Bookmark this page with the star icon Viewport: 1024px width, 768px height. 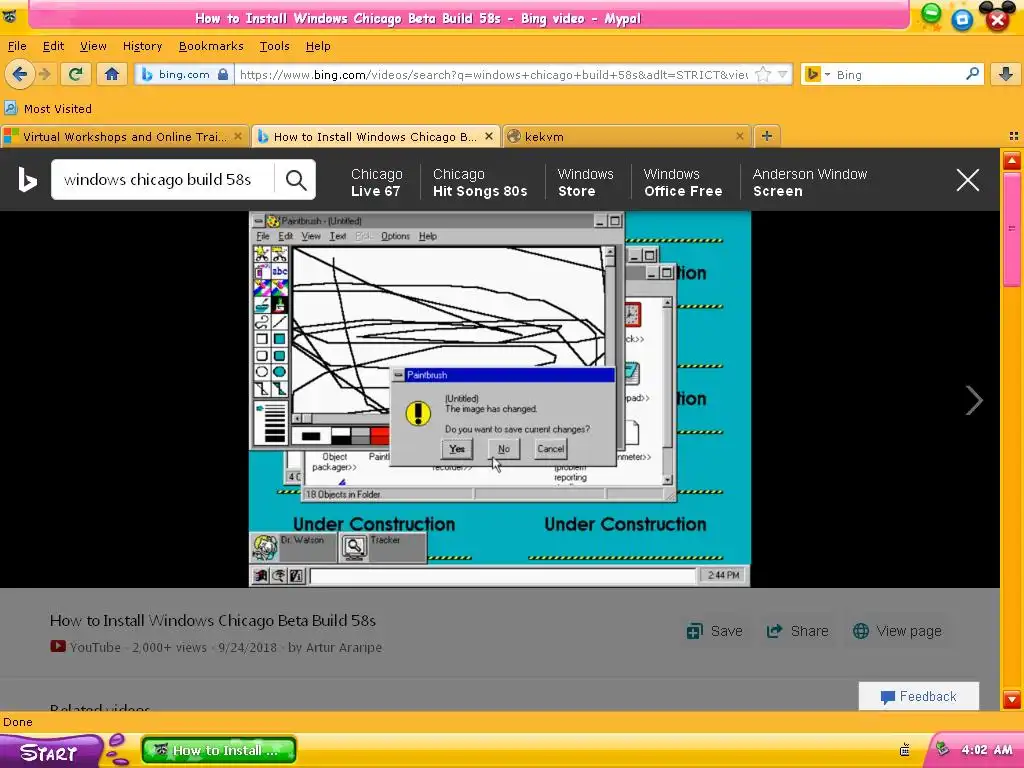(763, 74)
